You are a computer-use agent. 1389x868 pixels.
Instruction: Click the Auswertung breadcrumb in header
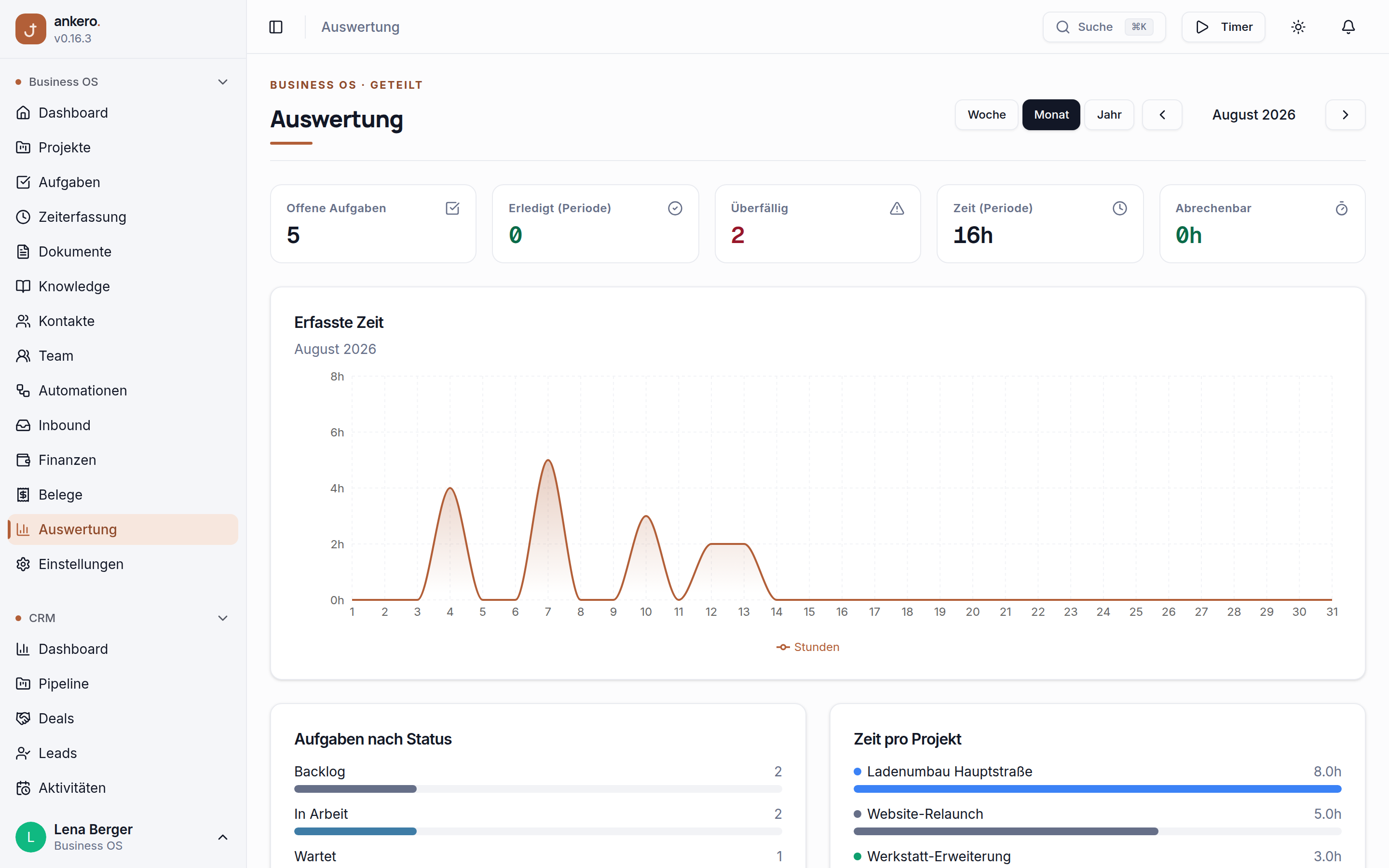(x=360, y=27)
